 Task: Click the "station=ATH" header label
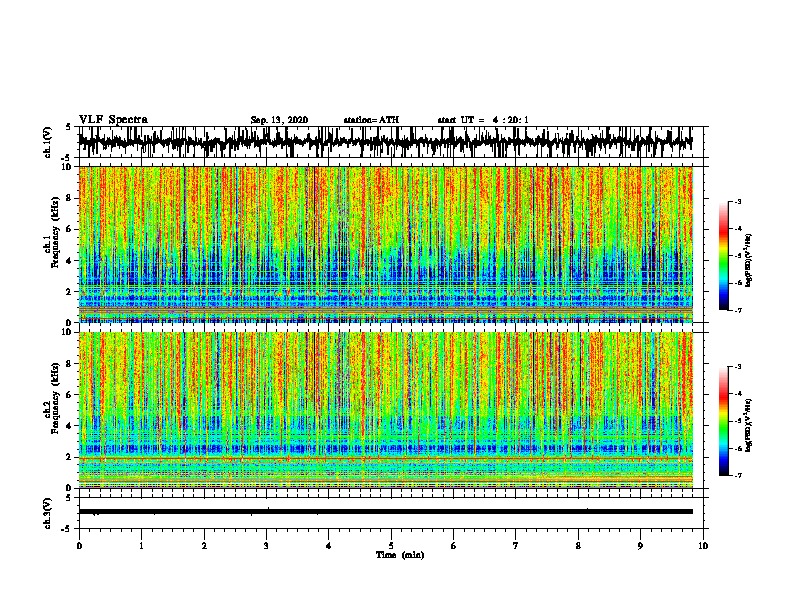pos(371,120)
